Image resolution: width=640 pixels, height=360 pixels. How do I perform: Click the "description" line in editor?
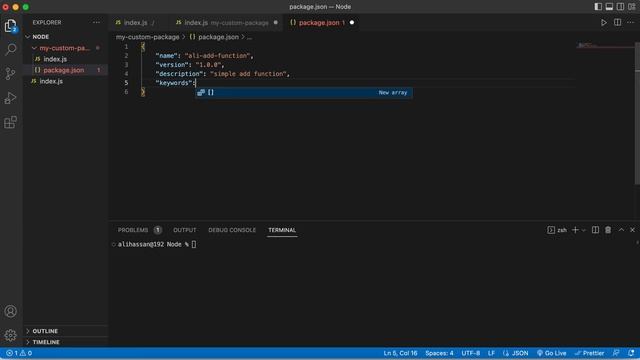coord(222,74)
